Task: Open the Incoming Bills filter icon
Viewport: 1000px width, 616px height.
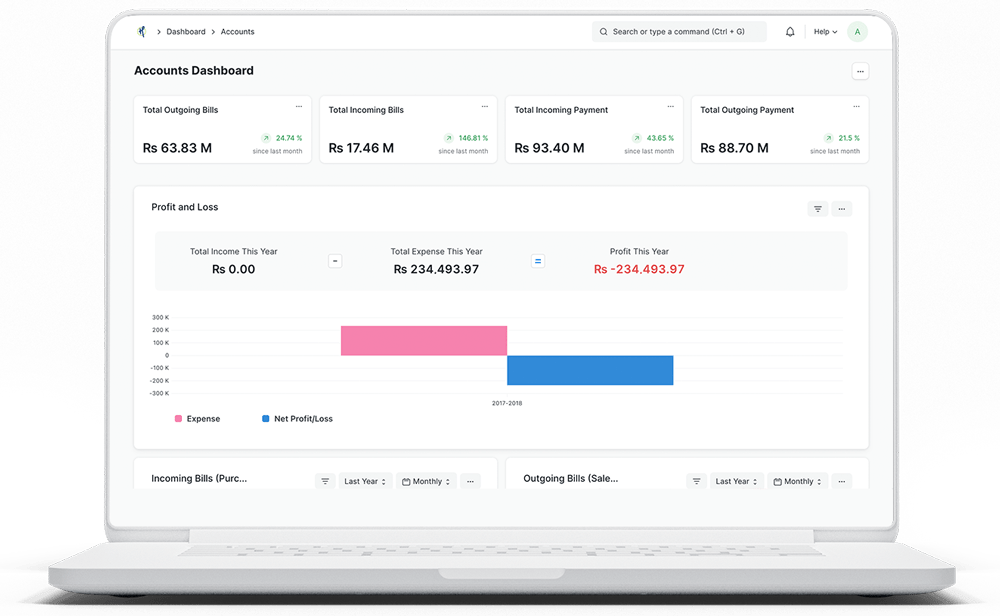Action: 324,481
